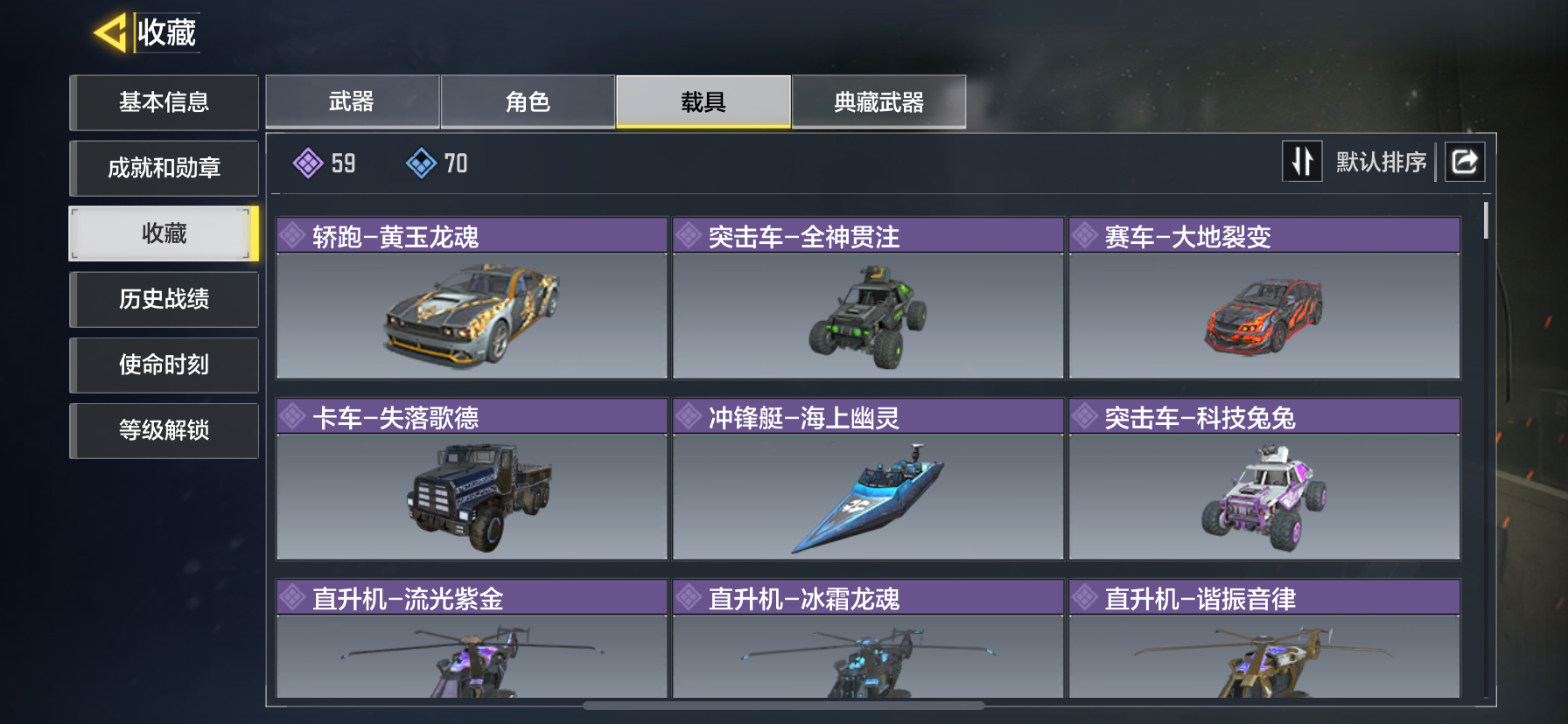Open the 历史战绩 section
This screenshot has width=1568, height=724.
tap(164, 299)
